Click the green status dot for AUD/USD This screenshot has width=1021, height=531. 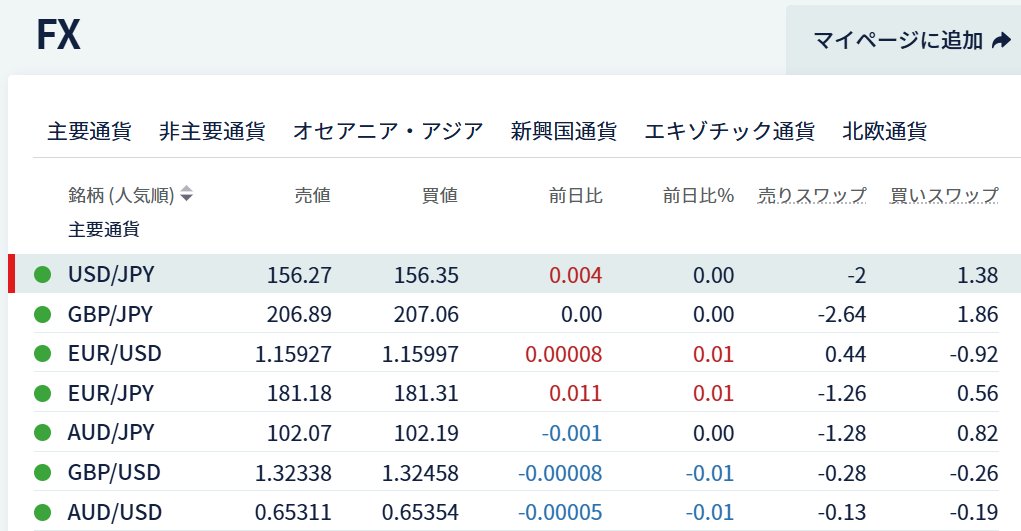click(42, 512)
